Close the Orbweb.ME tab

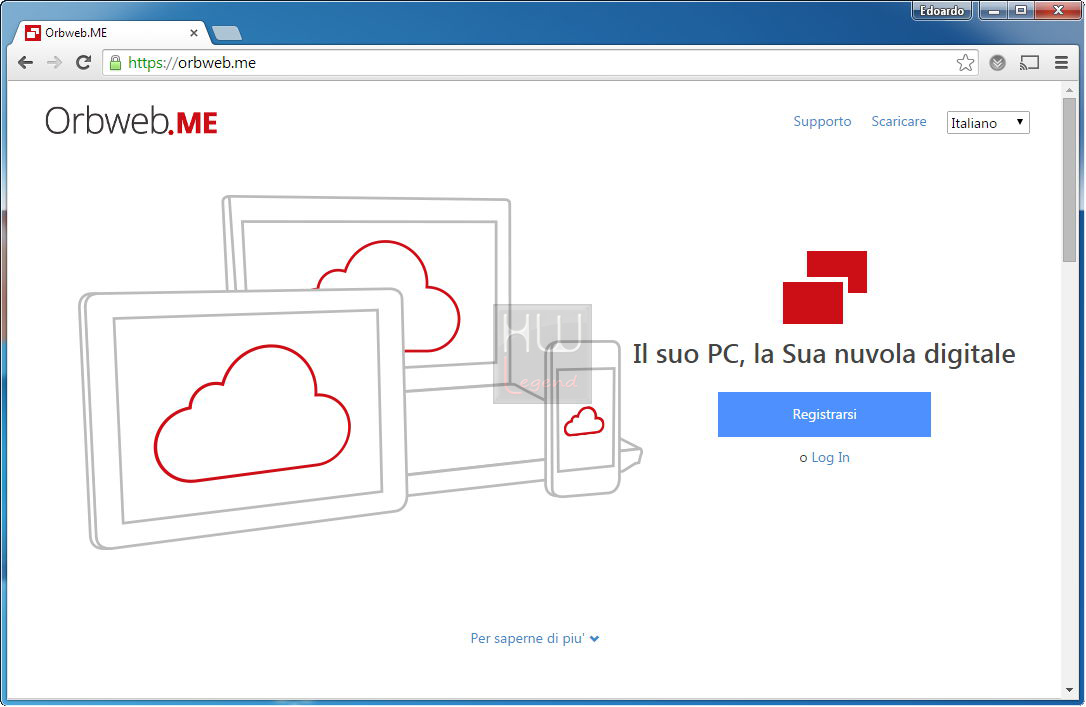(x=194, y=33)
